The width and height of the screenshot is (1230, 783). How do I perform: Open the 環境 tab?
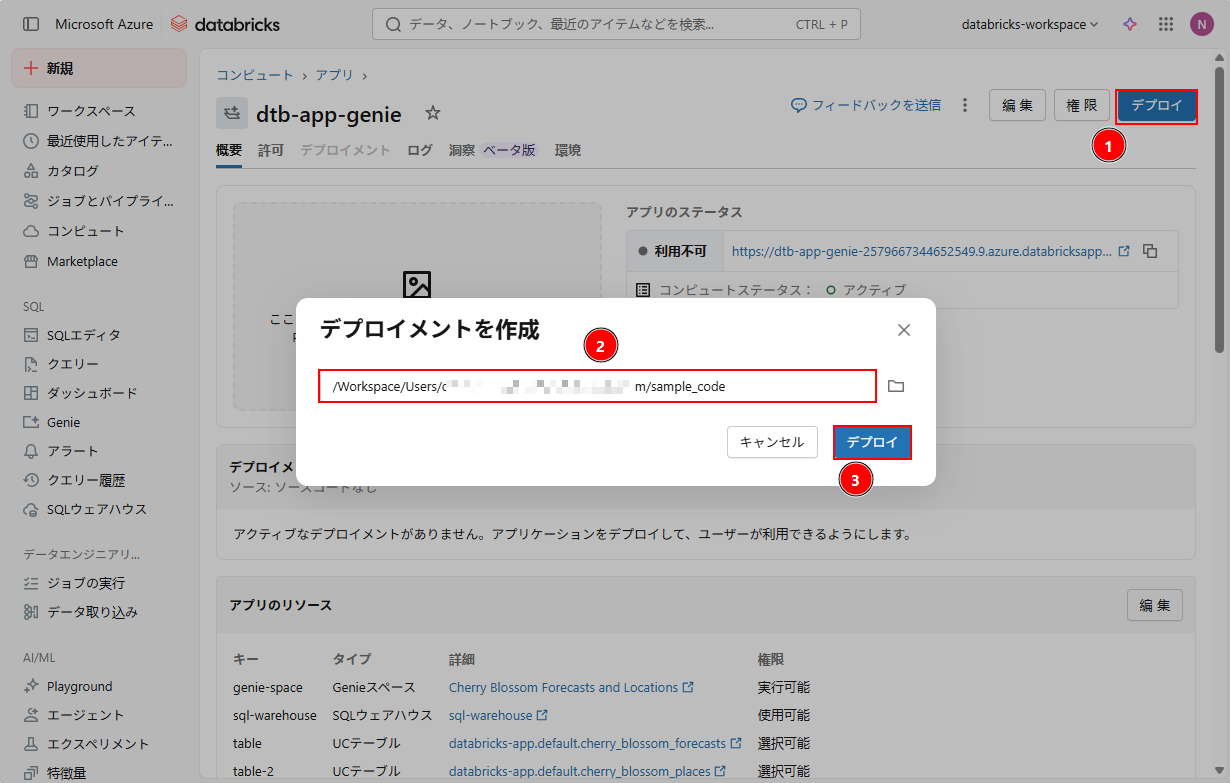[x=568, y=150]
